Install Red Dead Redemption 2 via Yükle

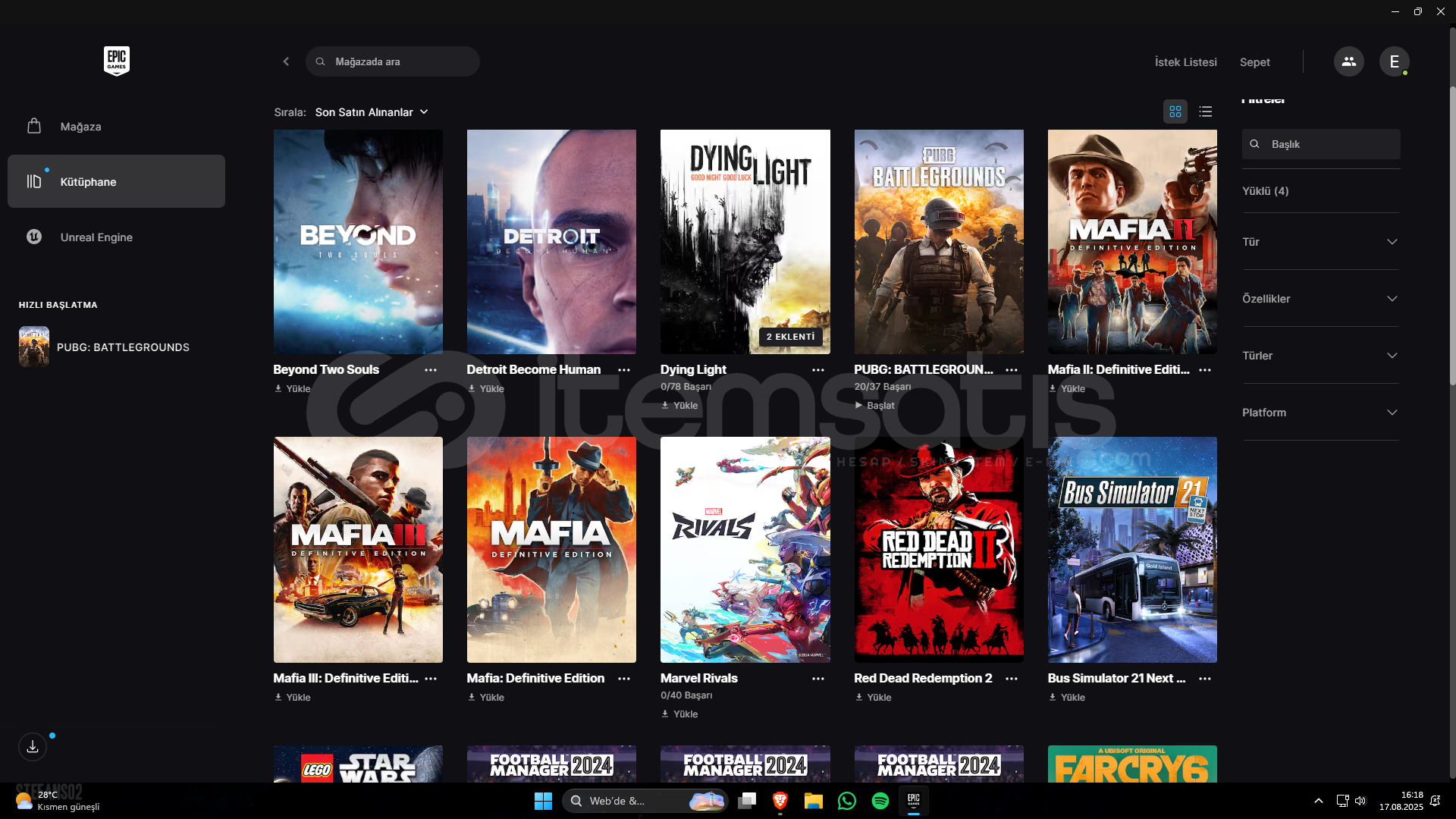tap(873, 697)
